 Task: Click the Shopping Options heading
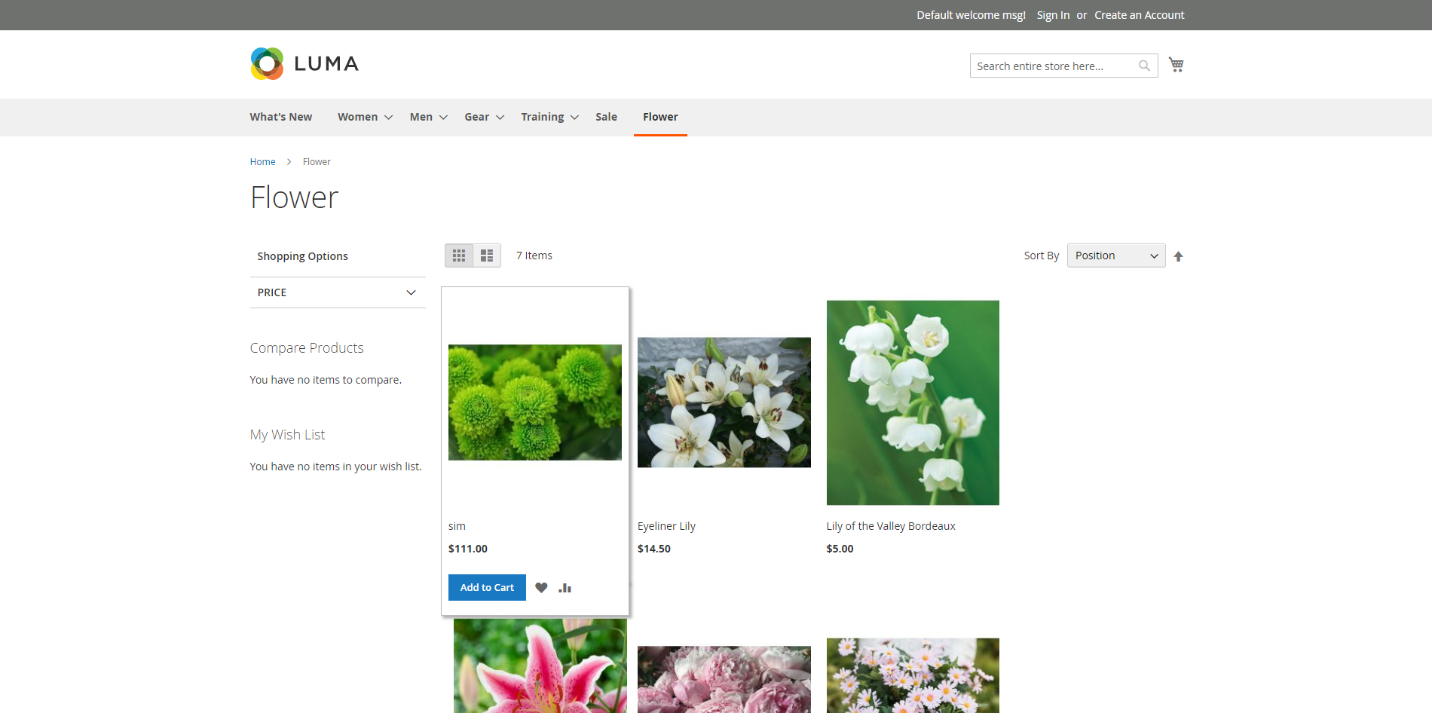coord(303,256)
